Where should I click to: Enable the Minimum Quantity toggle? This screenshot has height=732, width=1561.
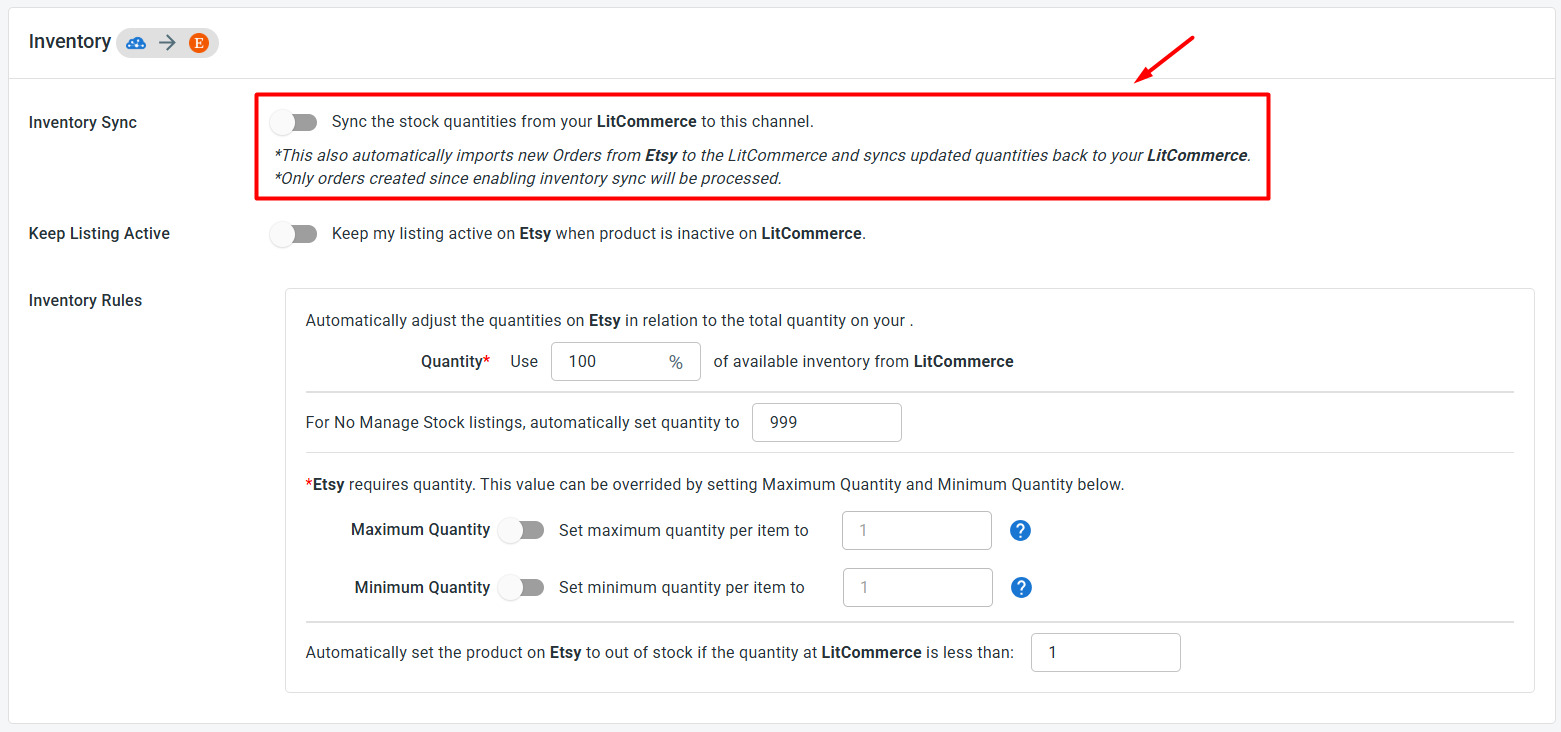click(x=521, y=587)
